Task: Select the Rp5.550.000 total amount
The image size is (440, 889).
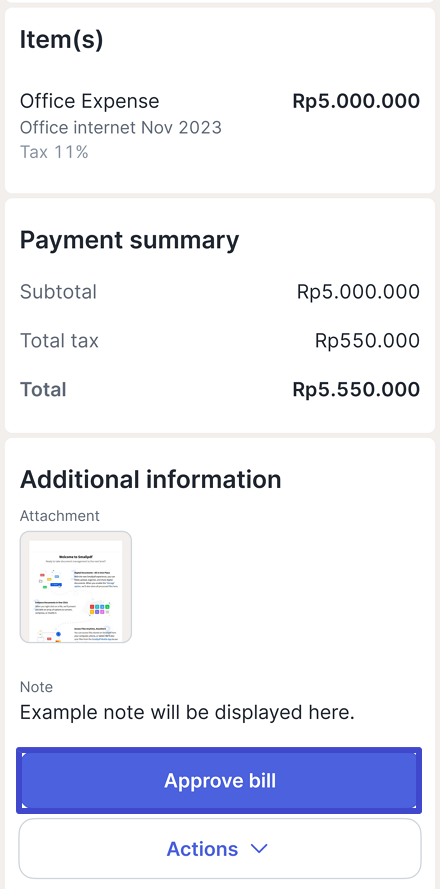Action: coord(356,390)
